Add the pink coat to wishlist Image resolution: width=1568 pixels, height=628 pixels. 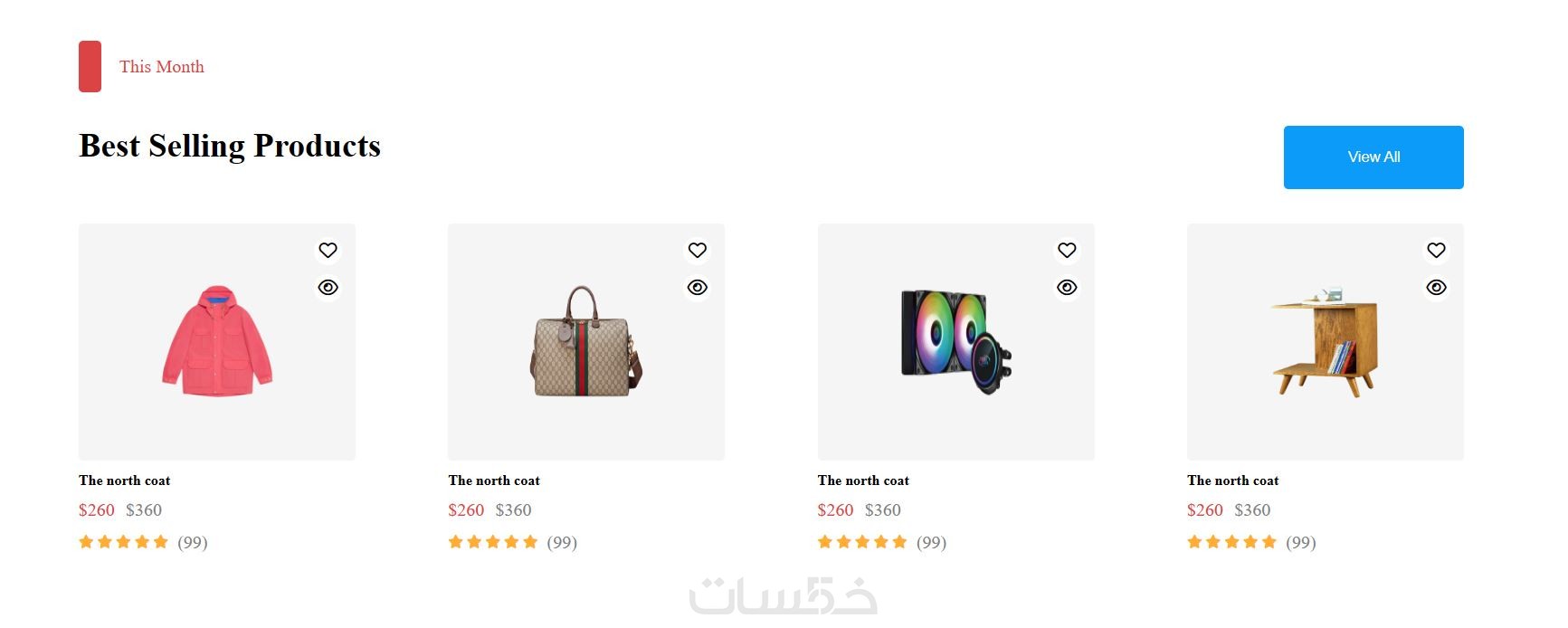[x=328, y=250]
